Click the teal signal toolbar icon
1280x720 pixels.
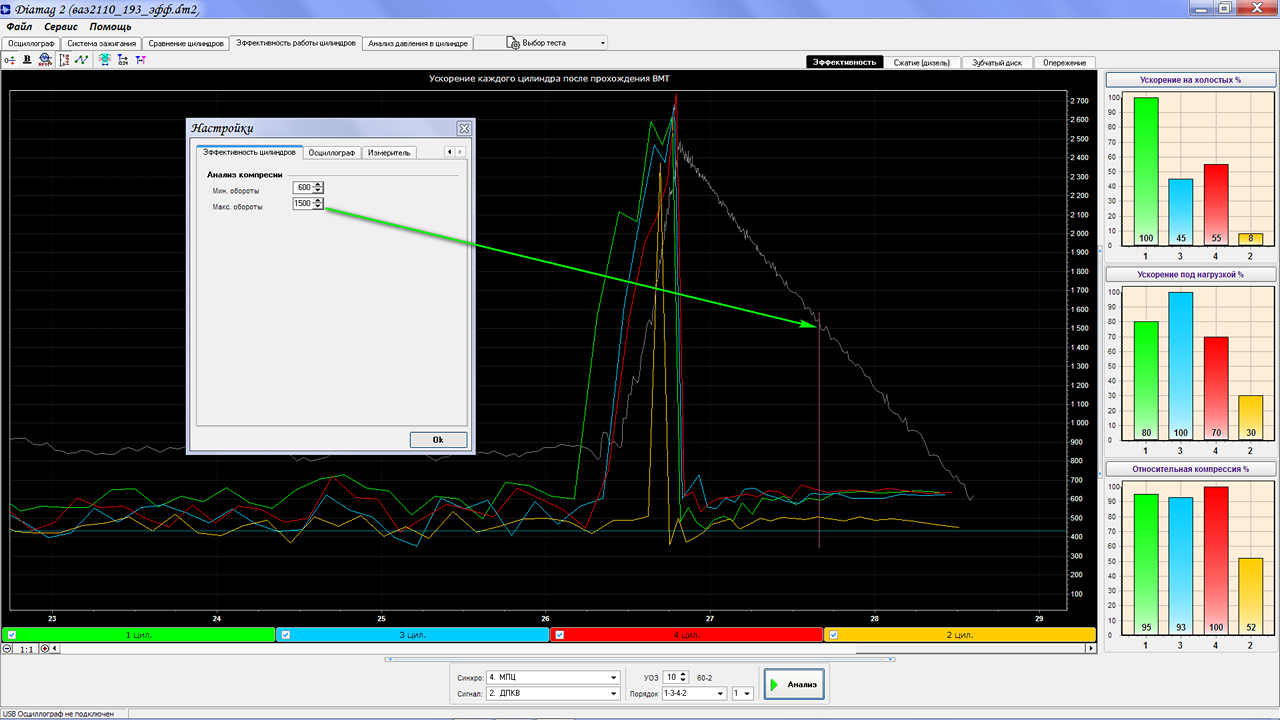[105, 60]
